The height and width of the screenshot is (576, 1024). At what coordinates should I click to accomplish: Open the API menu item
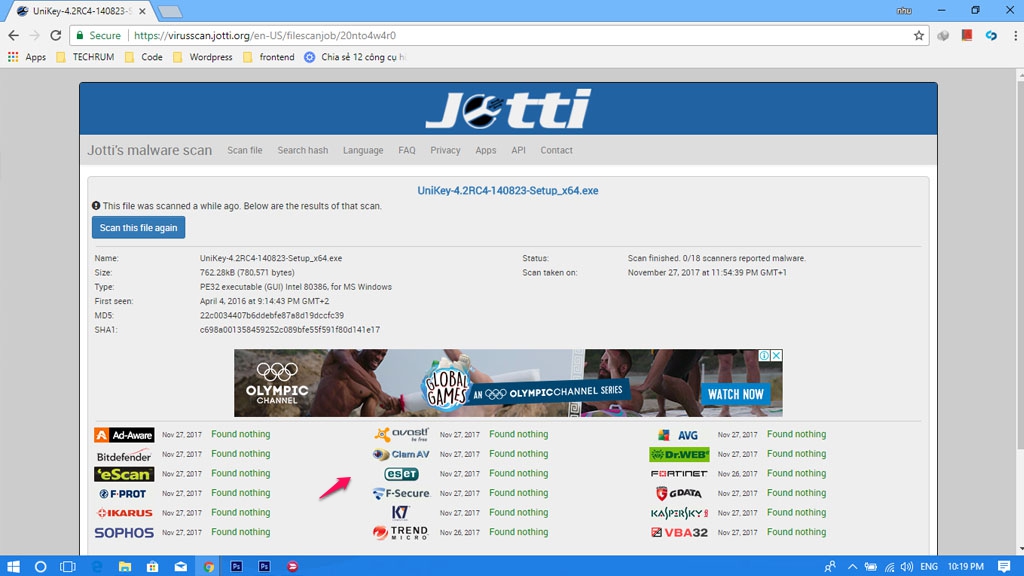[519, 150]
